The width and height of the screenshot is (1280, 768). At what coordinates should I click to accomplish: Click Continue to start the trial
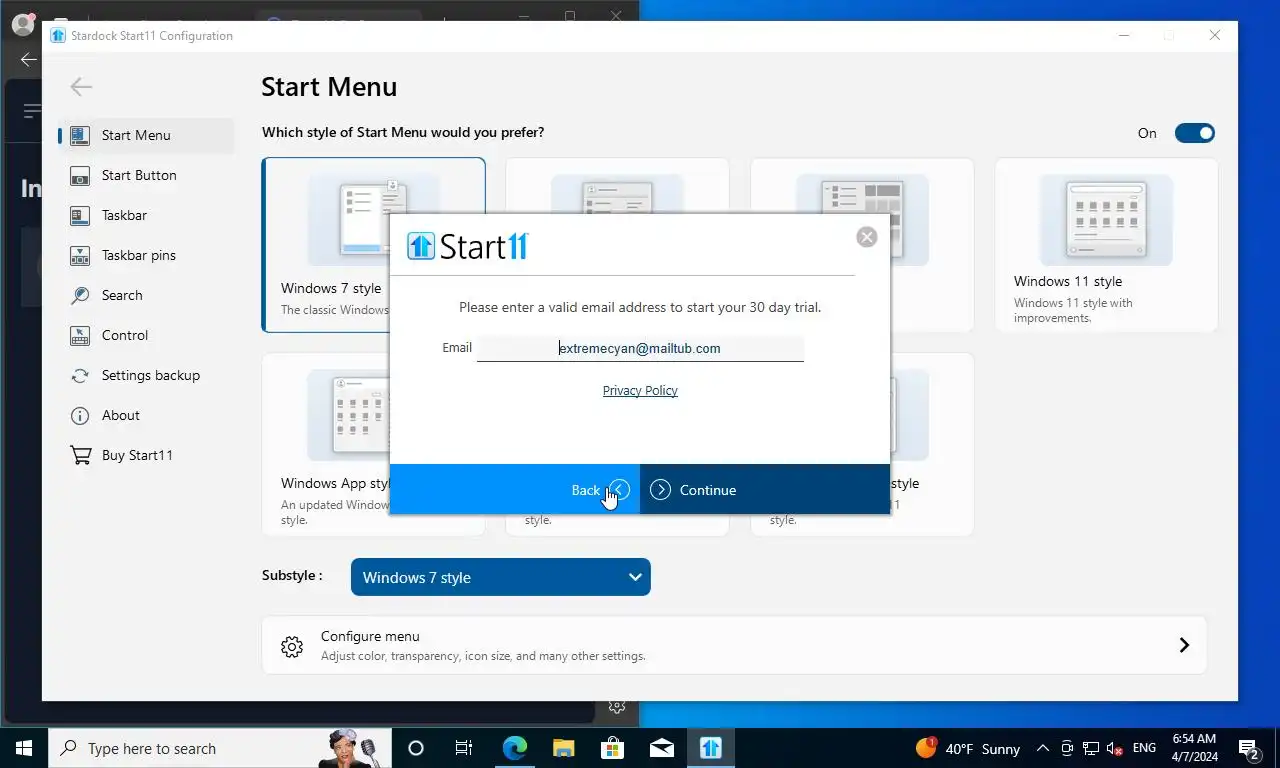[765, 490]
